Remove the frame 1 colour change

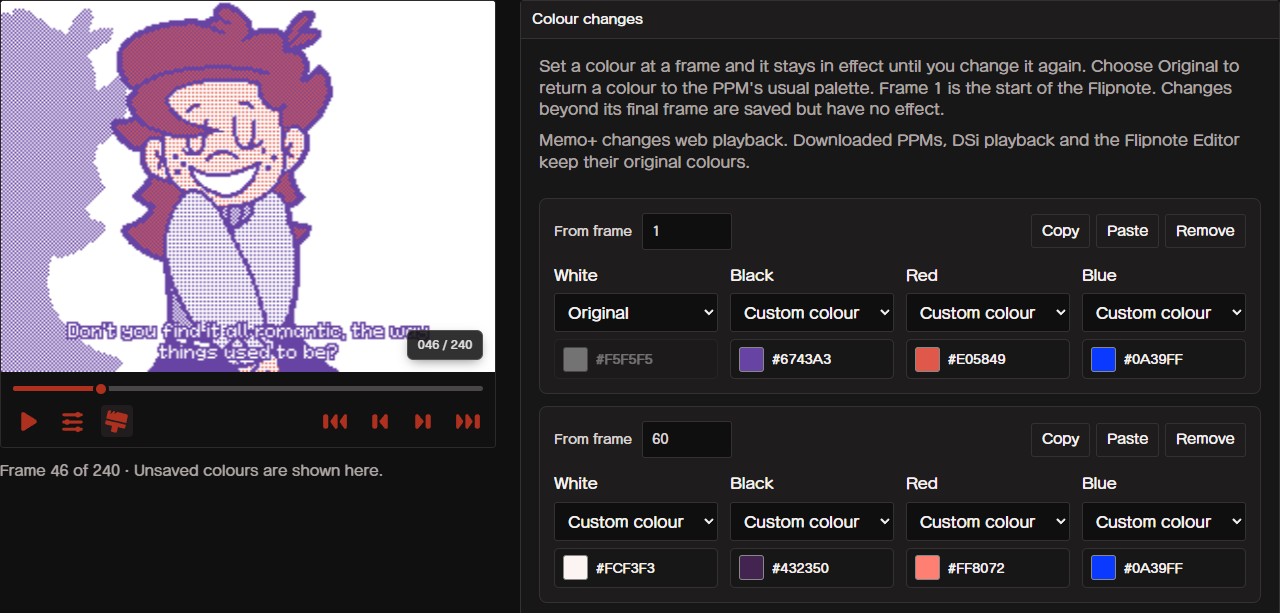(x=1205, y=231)
